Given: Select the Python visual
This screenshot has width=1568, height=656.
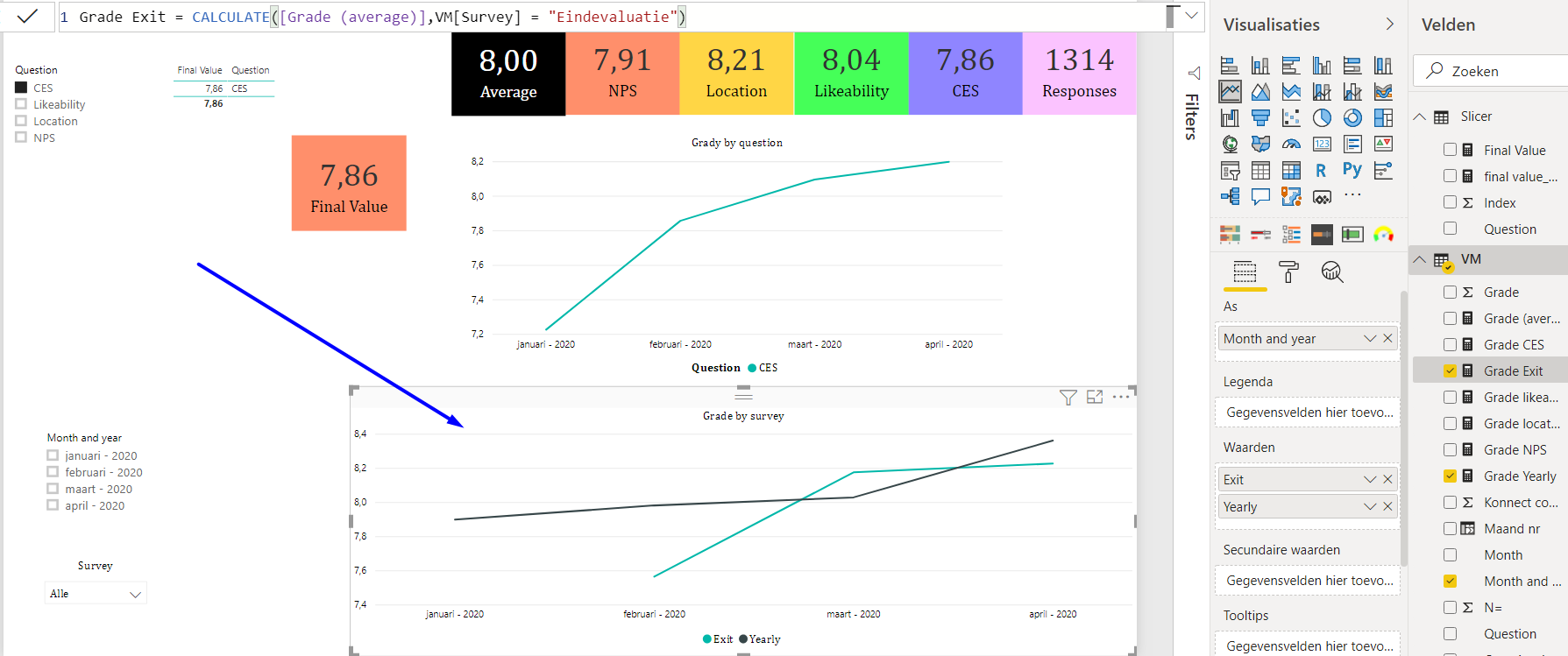Looking at the screenshot, I should tap(1352, 170).
